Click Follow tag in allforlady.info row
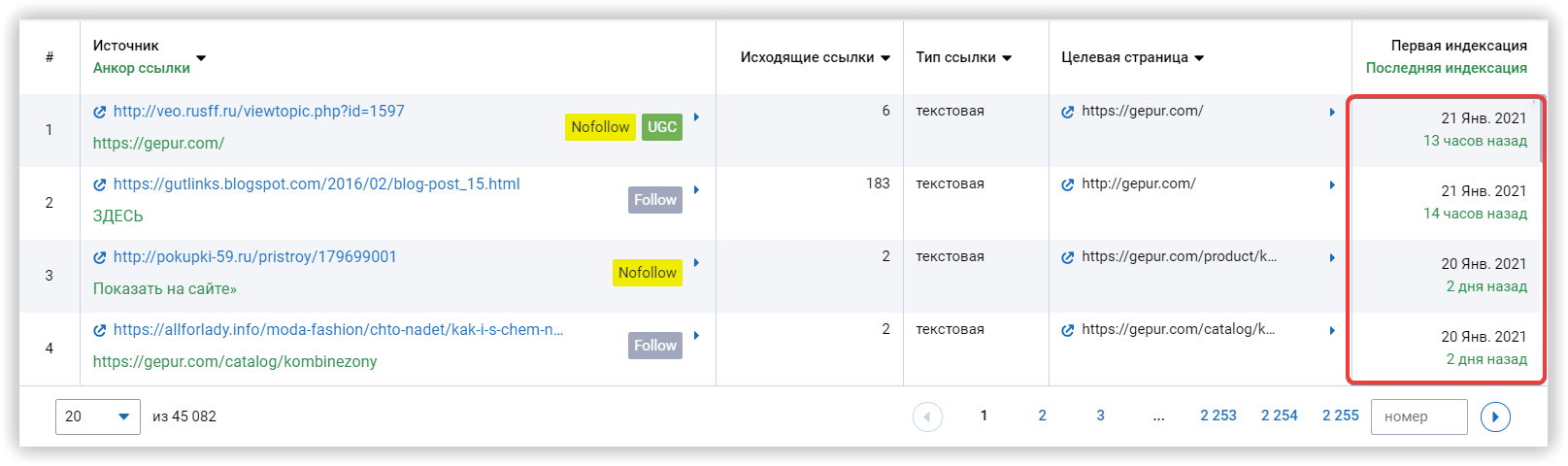The image size is (1568, 466). (x=655, y=346)
